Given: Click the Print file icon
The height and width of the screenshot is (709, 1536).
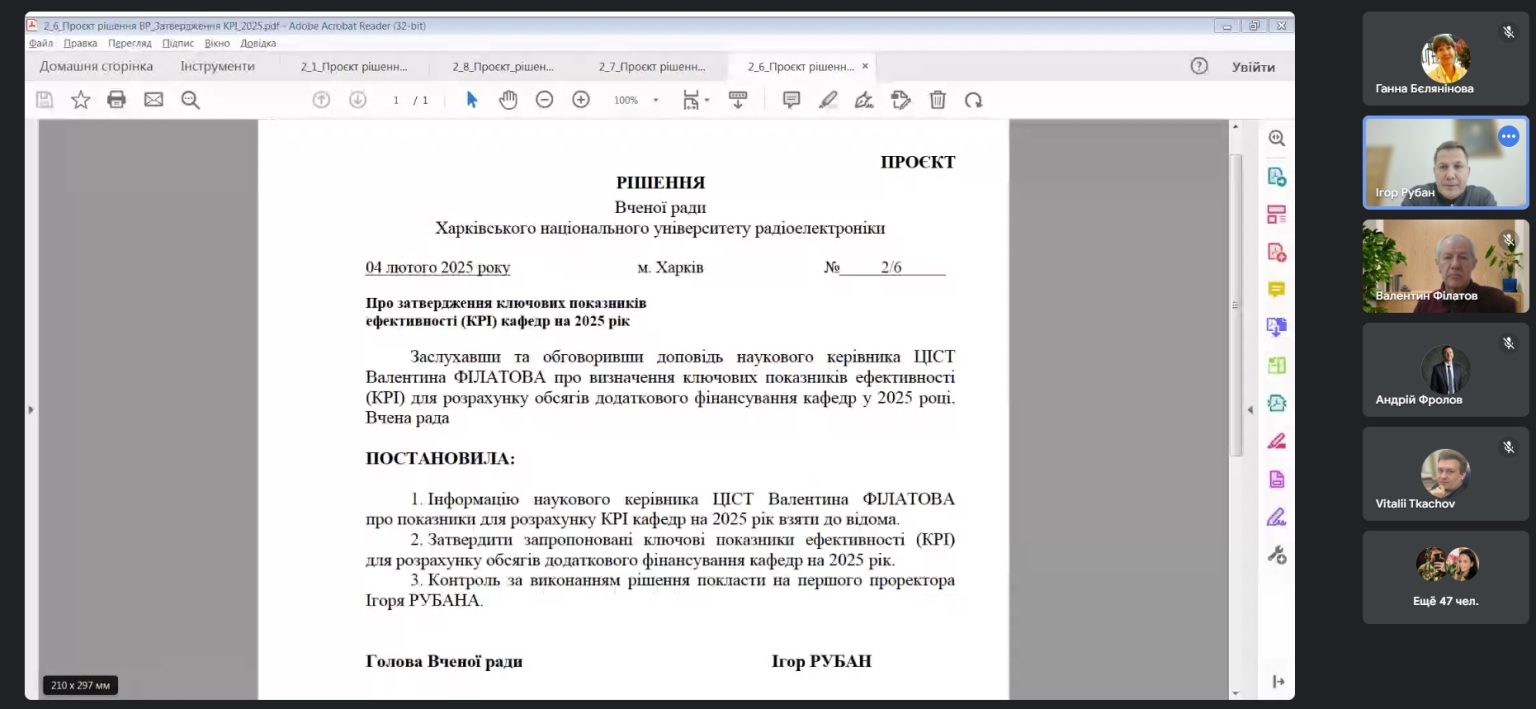Looking at the screenshot, I should tap(117, 100).
